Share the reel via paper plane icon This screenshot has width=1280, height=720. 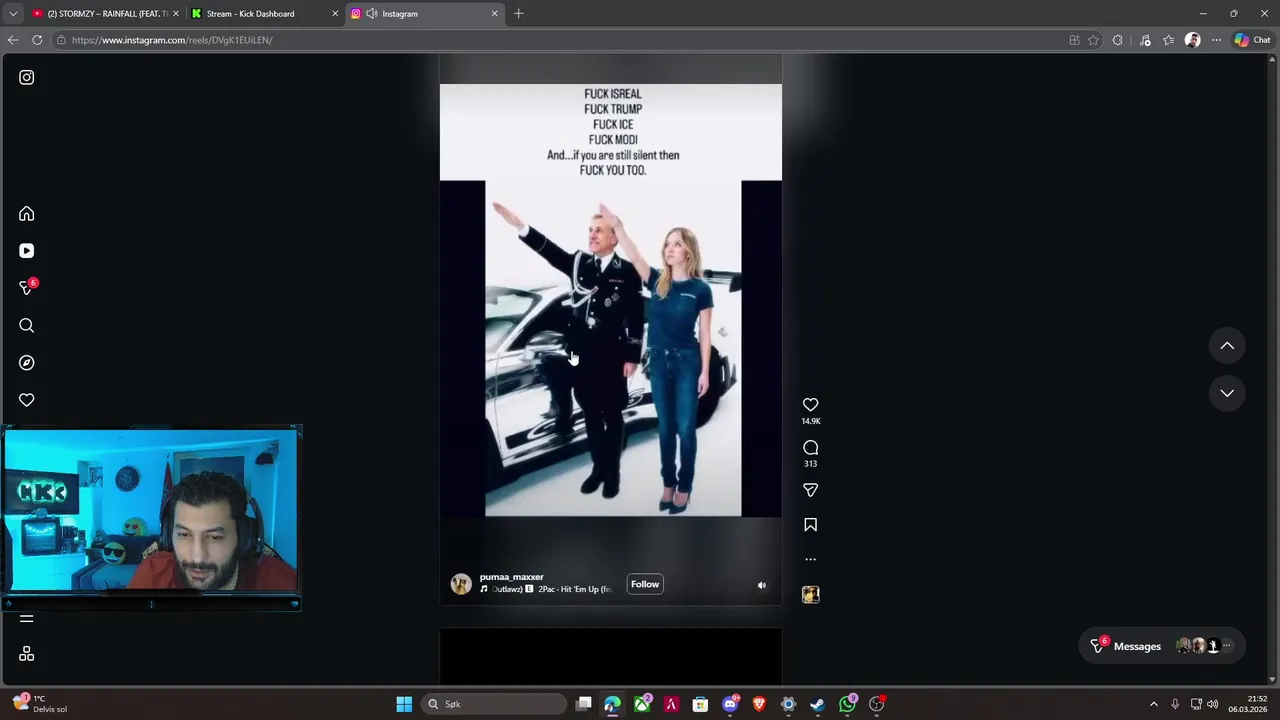coord(811,490)
